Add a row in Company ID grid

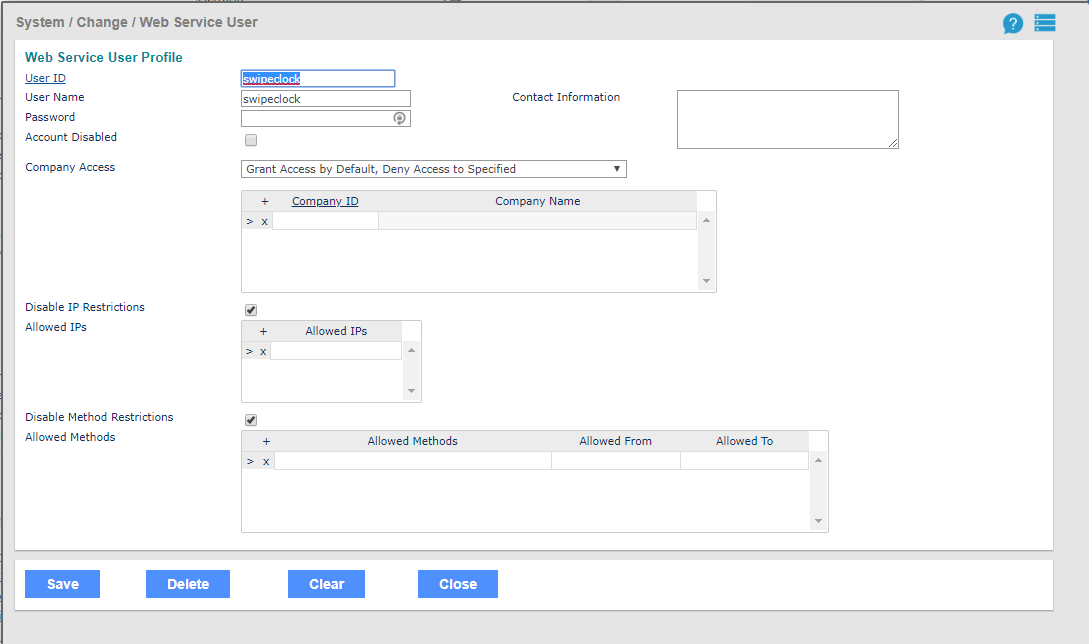[265, 201]
